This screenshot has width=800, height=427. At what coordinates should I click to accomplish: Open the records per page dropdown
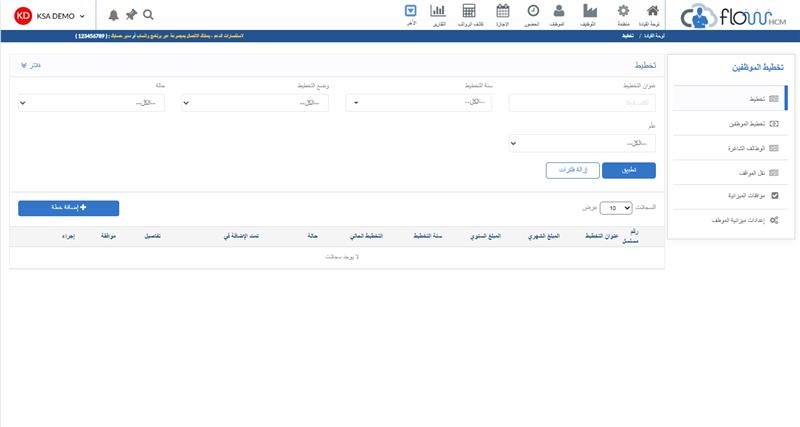click(x=620, y=208)
